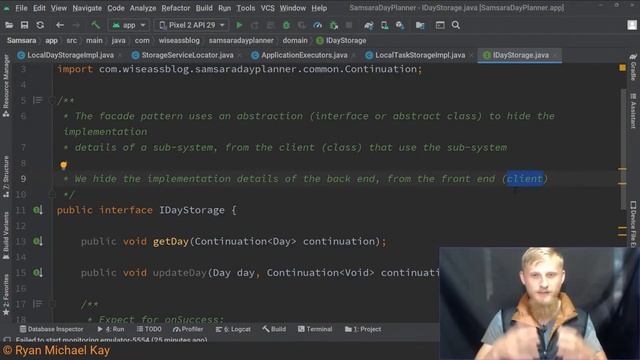The height and width of the screenshot is (360, 640).
Task: Click Attach Debugger to Android Process icon
Action: pos(333,25)
